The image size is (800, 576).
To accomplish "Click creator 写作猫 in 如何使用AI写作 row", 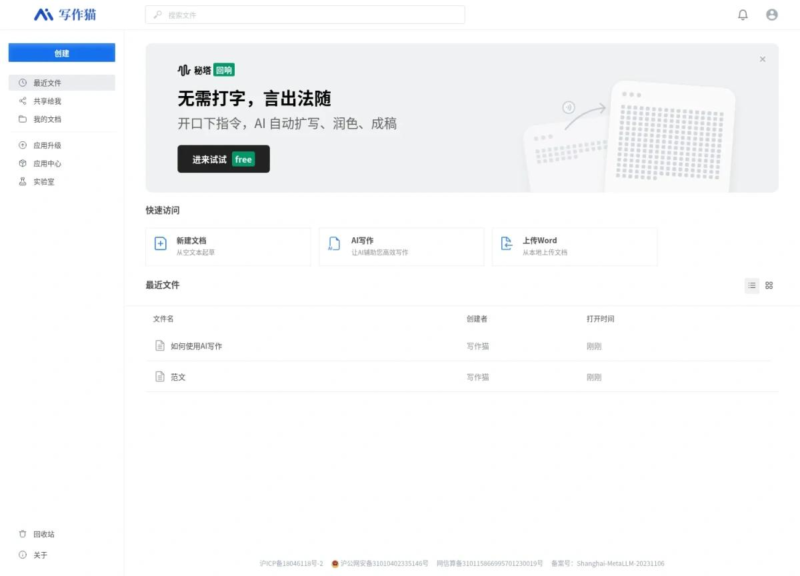I will coord(478,346).
